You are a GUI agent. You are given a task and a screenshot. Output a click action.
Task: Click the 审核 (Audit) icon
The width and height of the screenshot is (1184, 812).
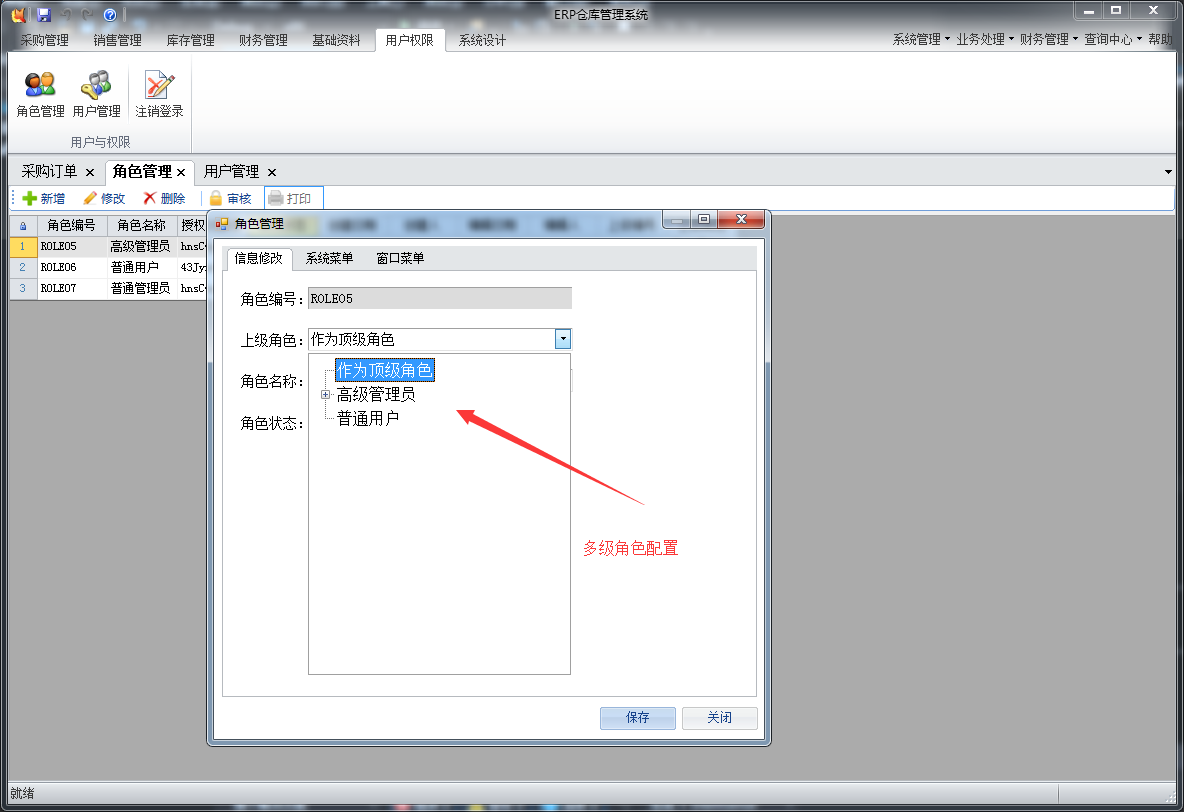(231, 197)
